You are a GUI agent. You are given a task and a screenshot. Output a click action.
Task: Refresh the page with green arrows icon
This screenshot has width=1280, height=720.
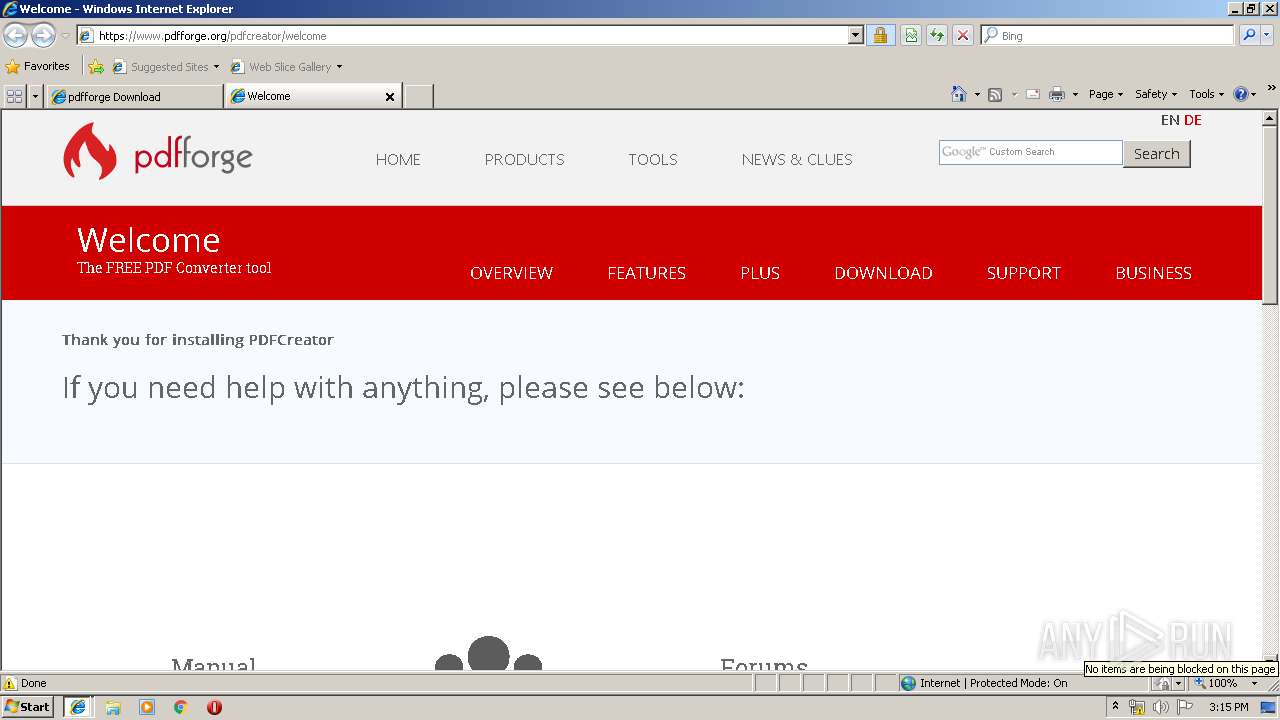point(937,36)
